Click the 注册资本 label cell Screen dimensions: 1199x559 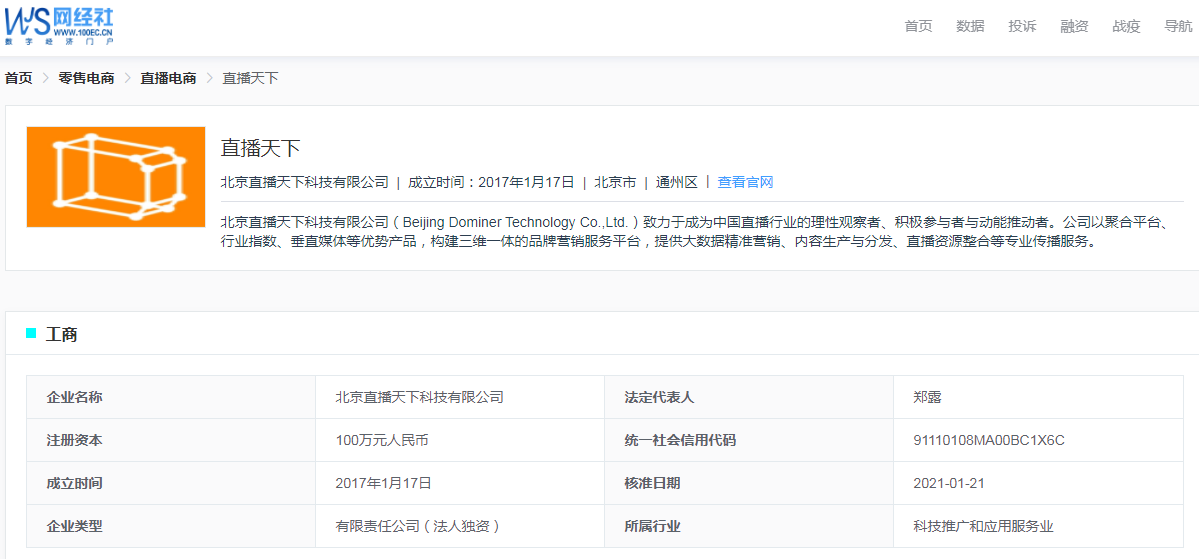[171, 440]
